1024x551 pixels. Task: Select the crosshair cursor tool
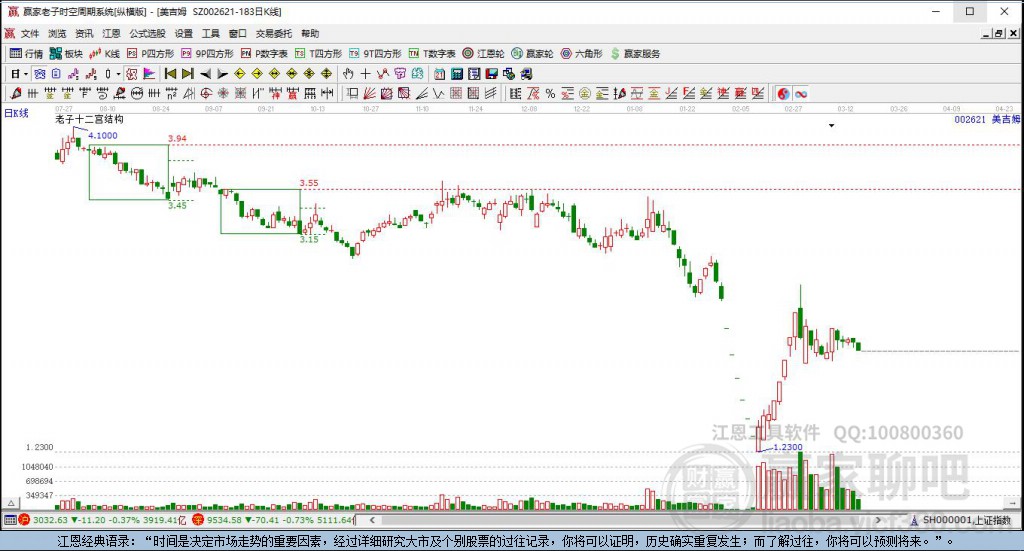coord(366,74)
